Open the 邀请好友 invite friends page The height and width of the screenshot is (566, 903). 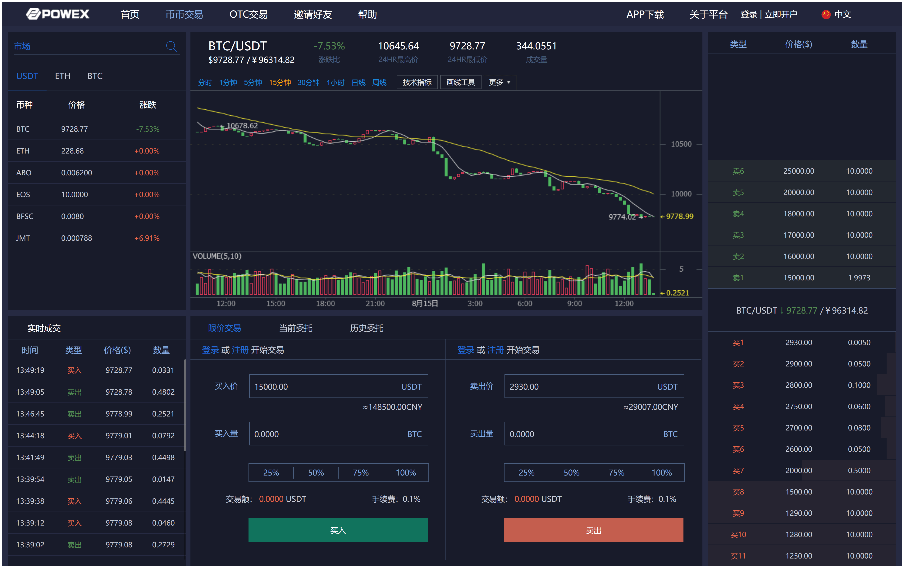[313, 14]
